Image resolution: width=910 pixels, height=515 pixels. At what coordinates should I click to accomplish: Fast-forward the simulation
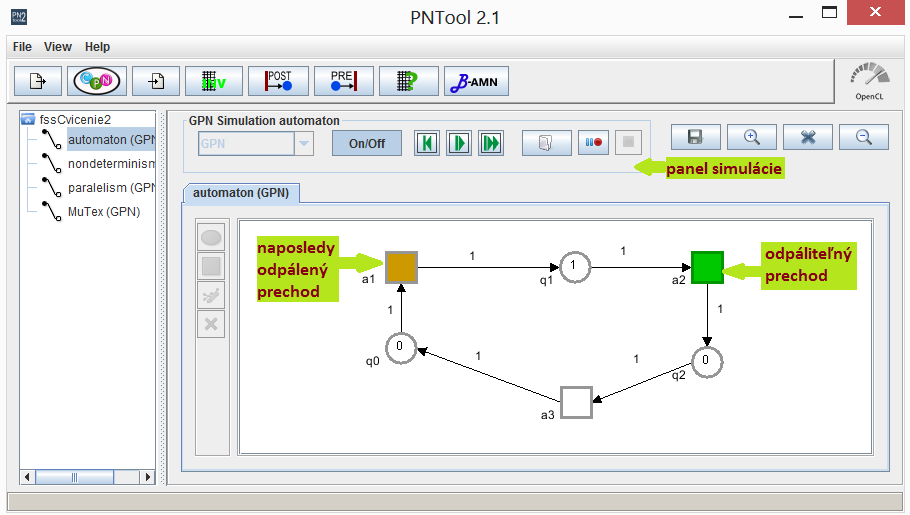[490, 143]
